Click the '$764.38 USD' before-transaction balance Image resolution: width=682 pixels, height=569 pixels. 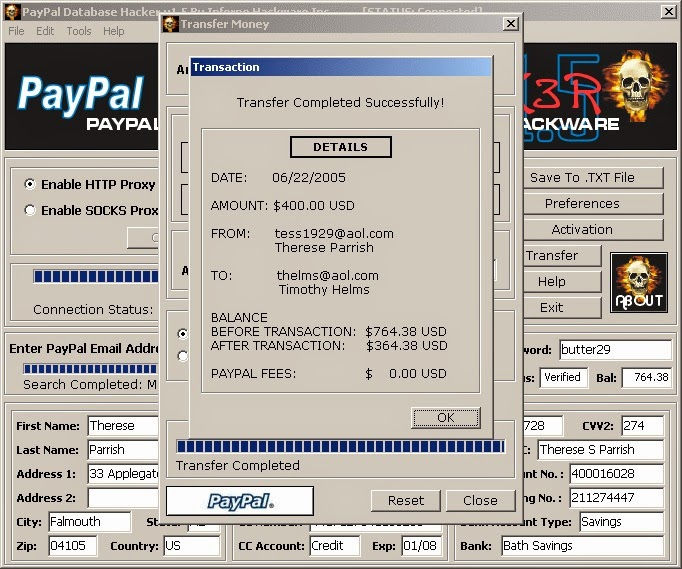click(406, 331)
